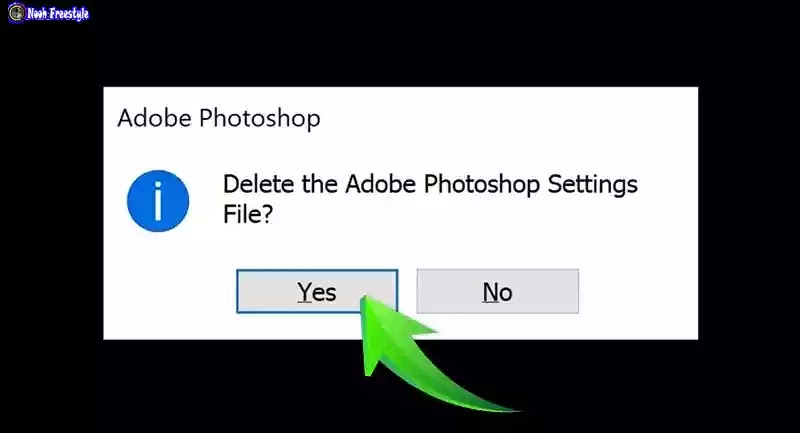Click the blue information icon
800x433 pixels.
[x=158, y=201]
